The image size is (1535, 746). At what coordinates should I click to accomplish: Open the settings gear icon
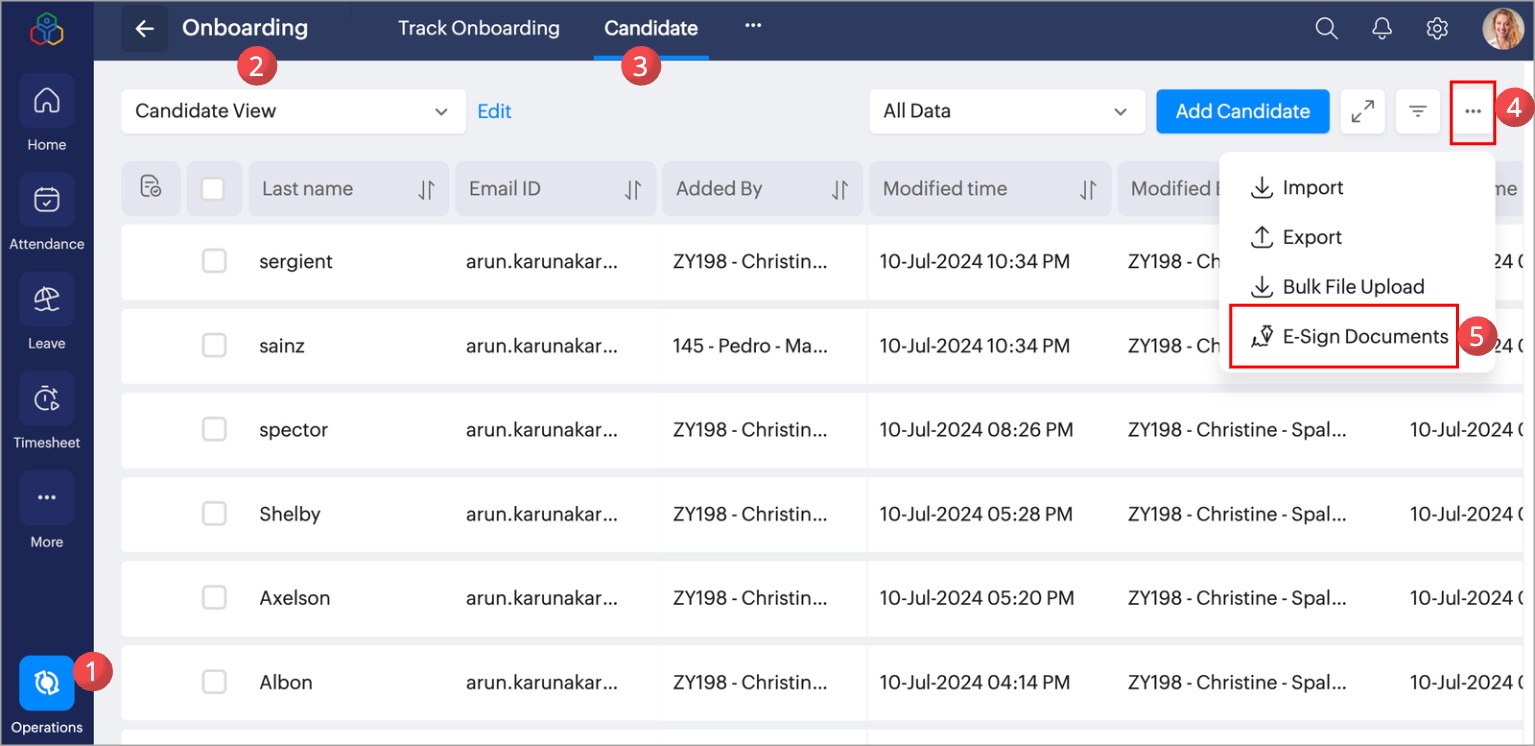1437,29
